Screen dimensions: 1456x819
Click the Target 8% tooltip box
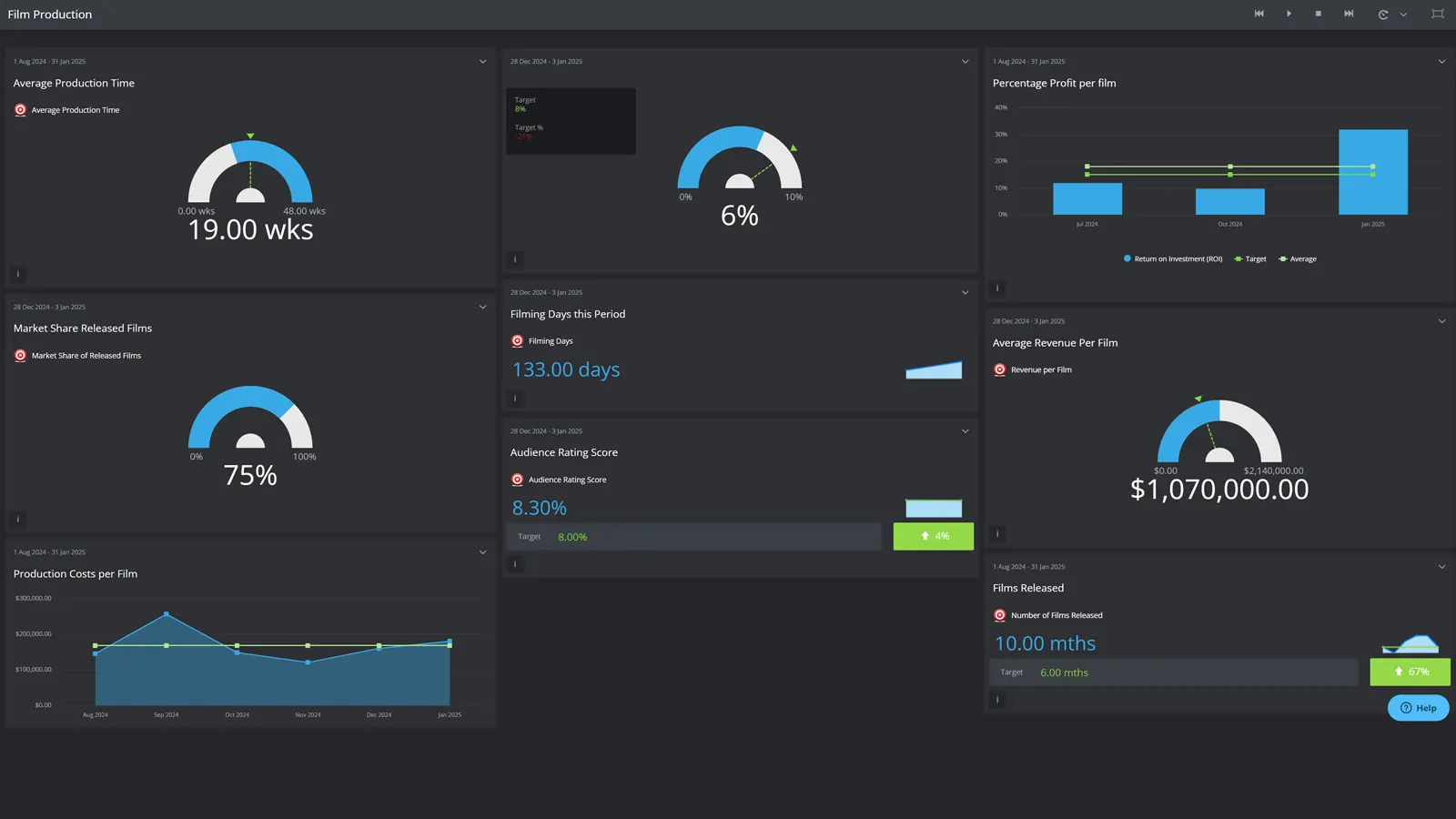coord(571,121)
